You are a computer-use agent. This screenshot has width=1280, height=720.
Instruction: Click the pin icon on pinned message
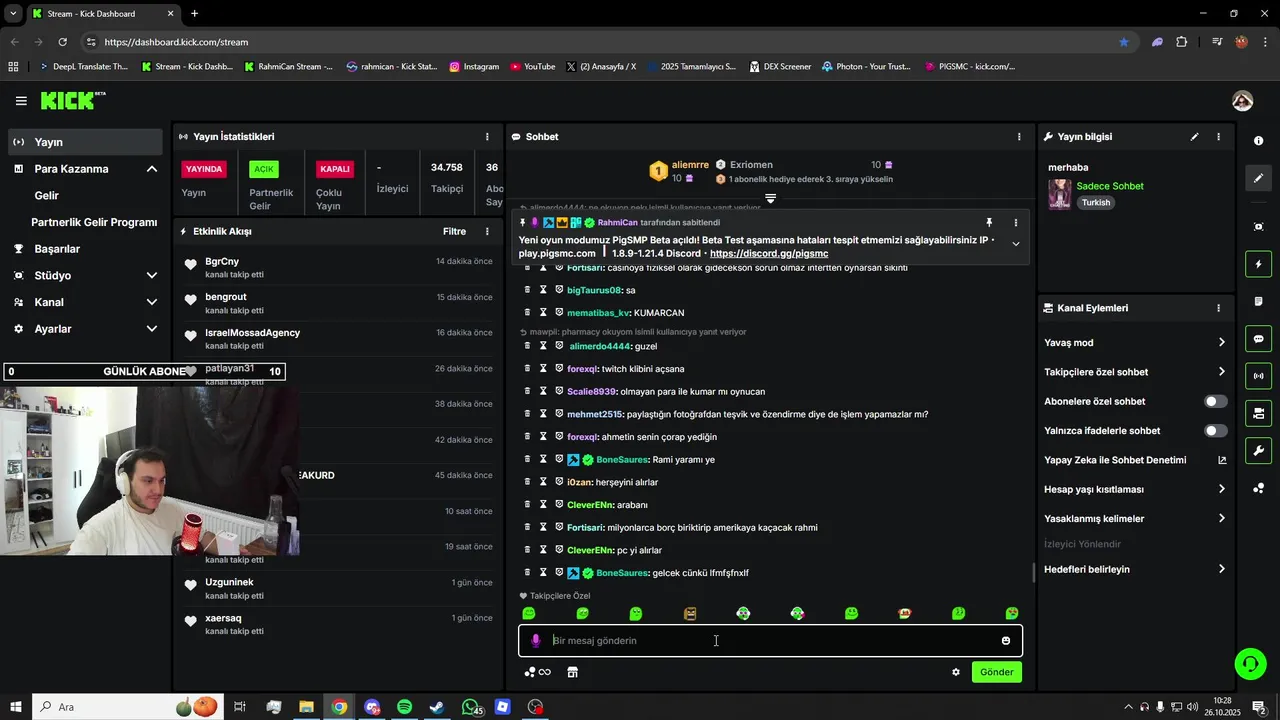point(989,223)
